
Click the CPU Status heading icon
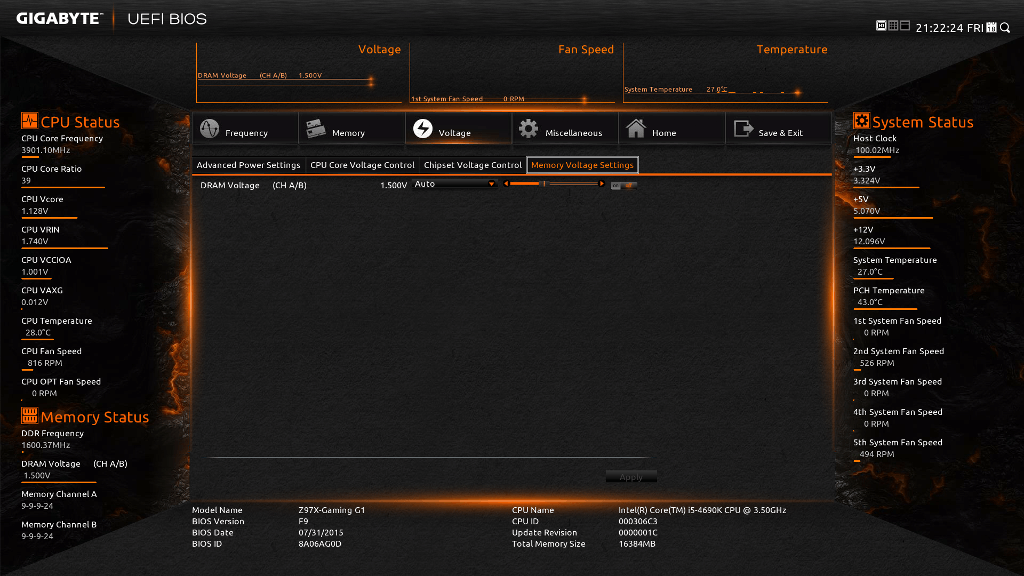[29, 121]
